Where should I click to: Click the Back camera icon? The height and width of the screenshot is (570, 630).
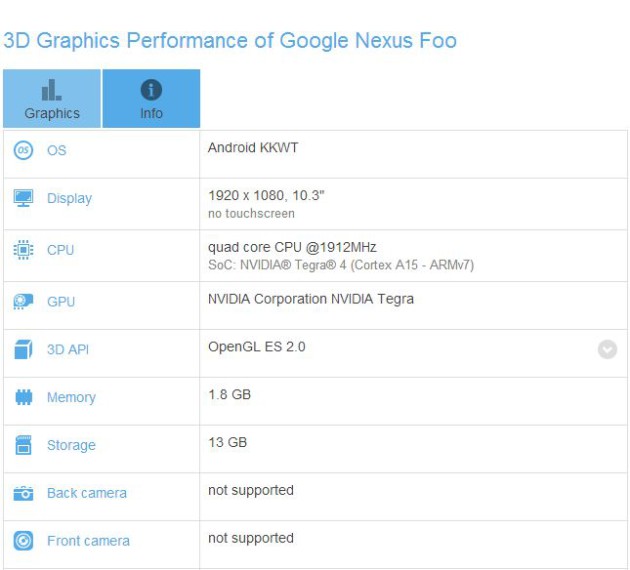point(23,493)
